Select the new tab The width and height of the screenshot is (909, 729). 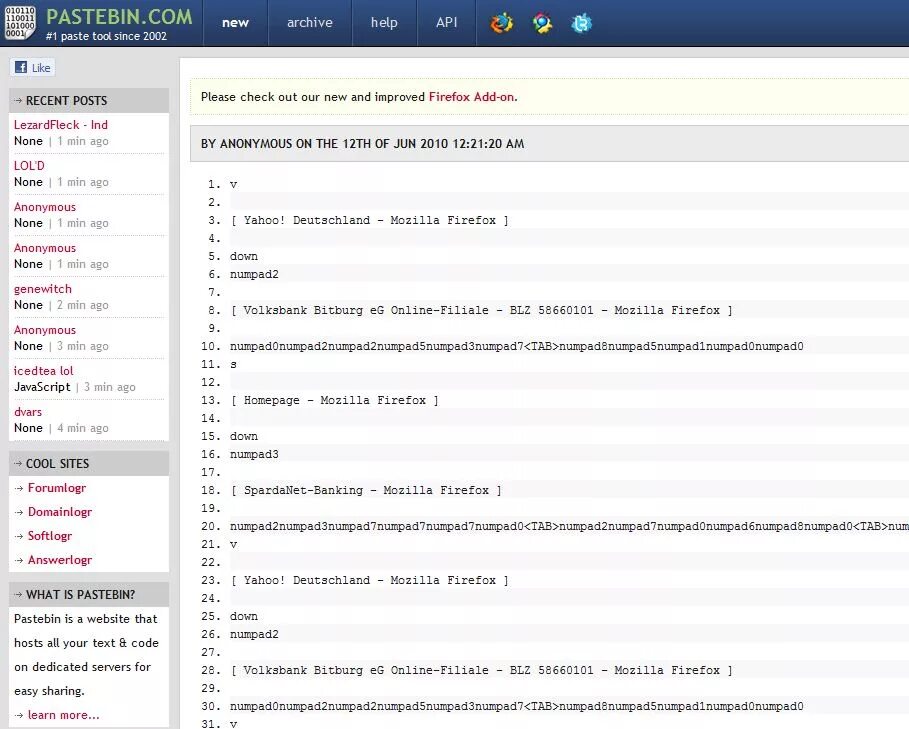click(x=235, y=22)
